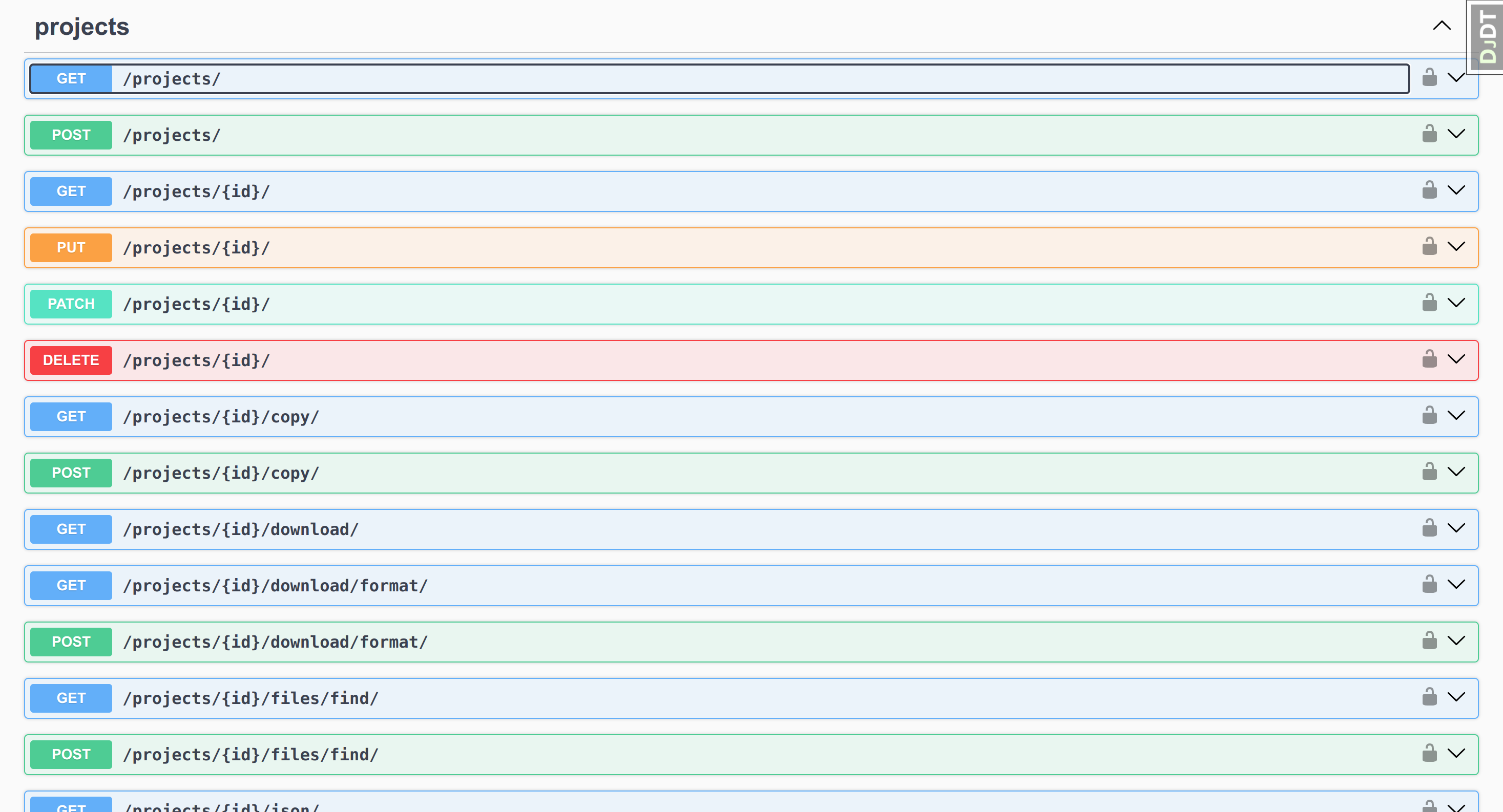The image size is (1503, 812).
Task: Click the GET method badge for /projects/
Action: tap(71, 79)
